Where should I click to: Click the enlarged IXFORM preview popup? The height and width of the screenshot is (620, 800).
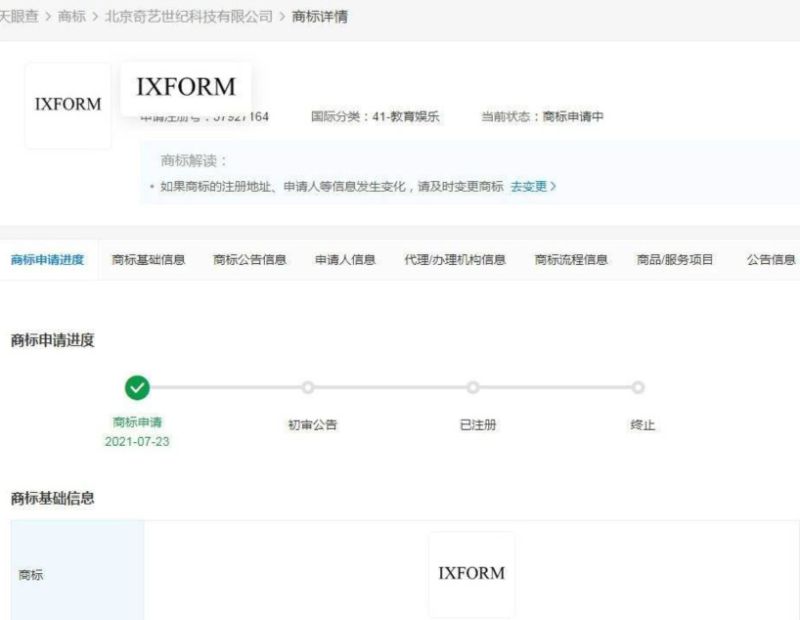[186, 86]
